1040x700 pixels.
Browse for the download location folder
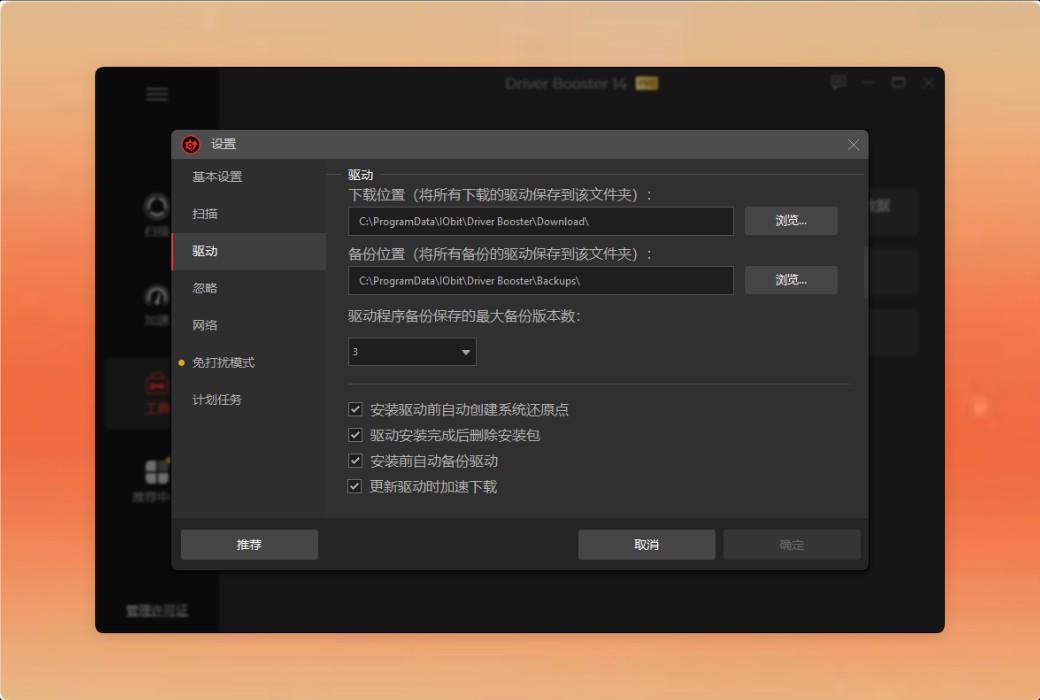791,220
